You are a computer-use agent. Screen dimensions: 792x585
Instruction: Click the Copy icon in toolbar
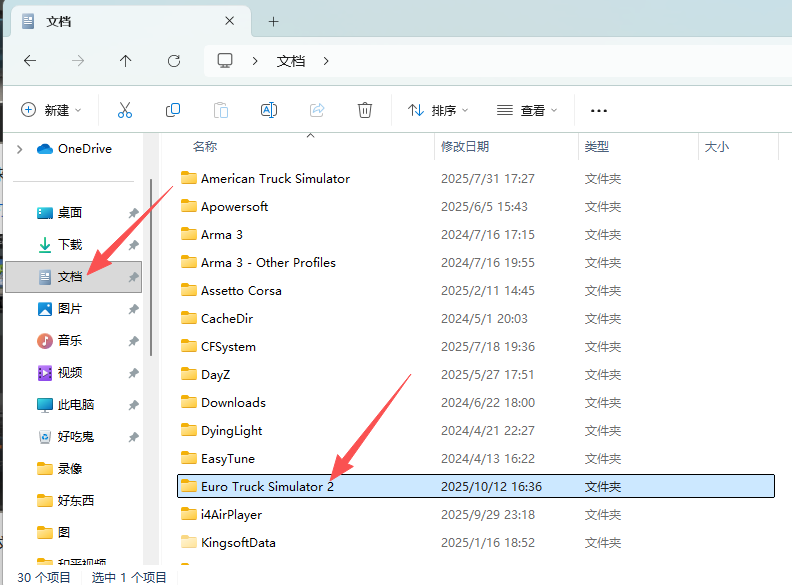click(173, 110)
